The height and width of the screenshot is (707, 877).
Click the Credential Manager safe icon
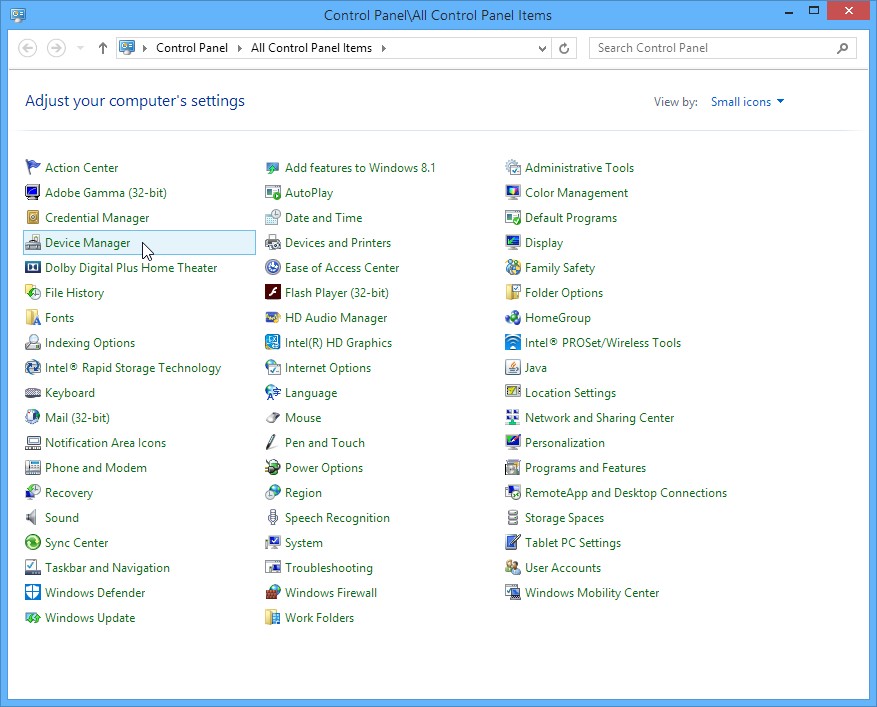click(x=33, y=218)
